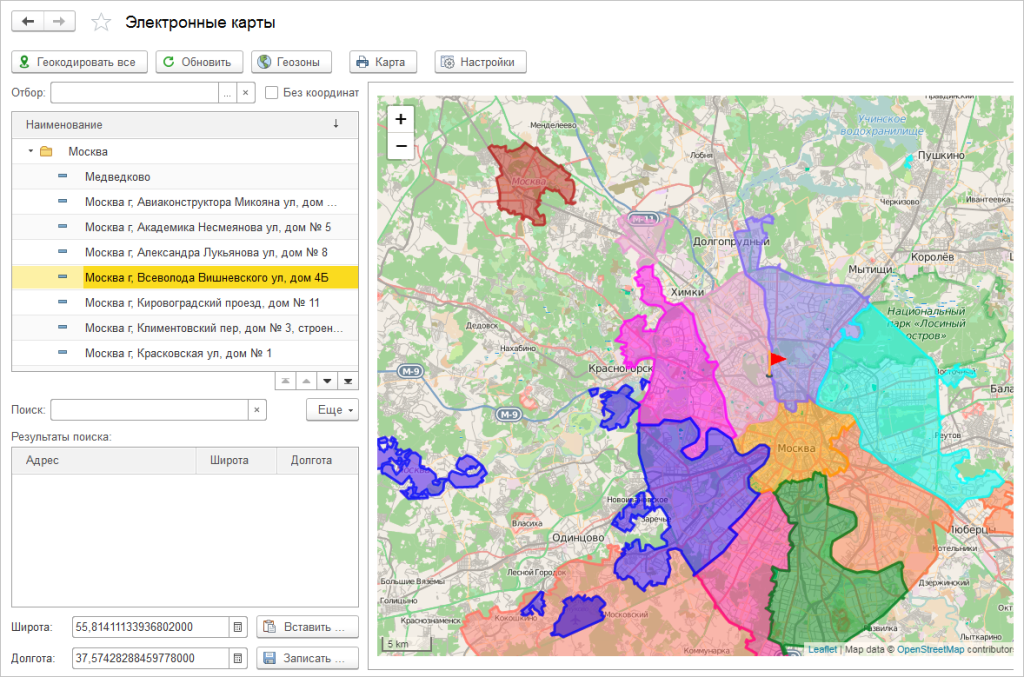Image resolution: width=1024 pixels, height=677 pixels.
Task: Clear the Отбор filter field
Action: [247, 93]
